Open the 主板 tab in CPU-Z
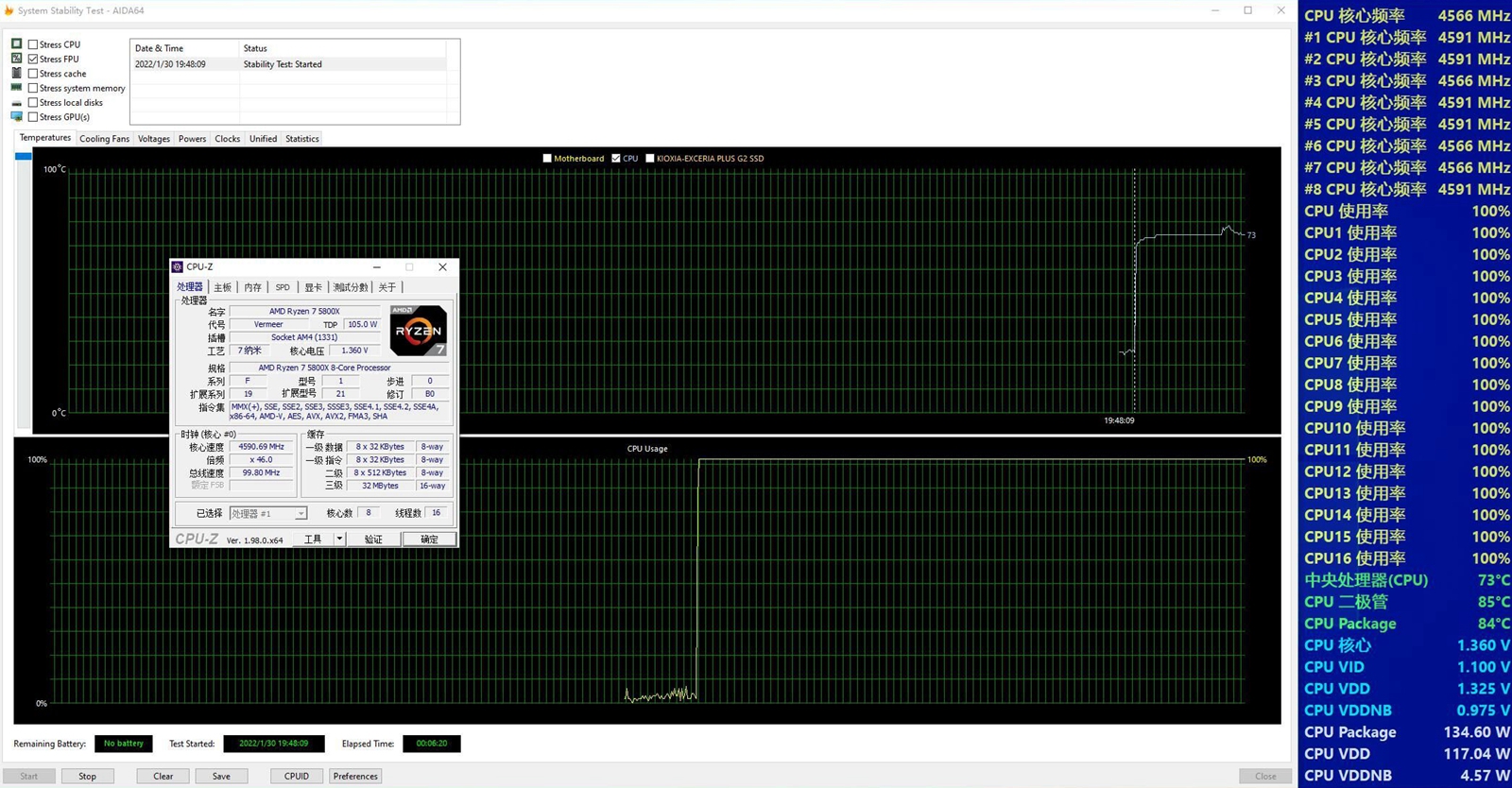 pos(223,287)
